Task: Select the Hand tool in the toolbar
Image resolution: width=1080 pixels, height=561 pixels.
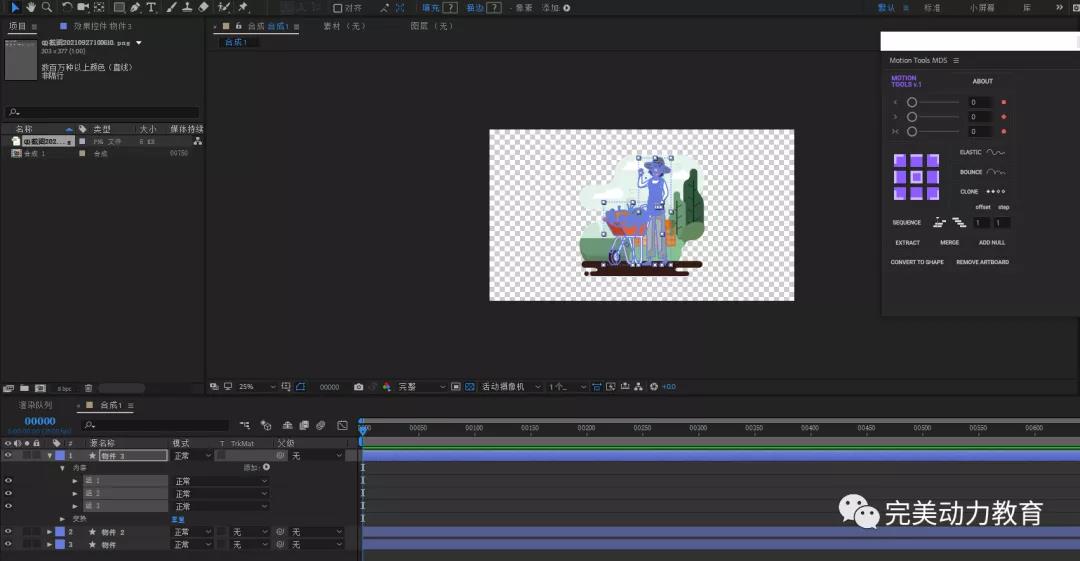Action: pyautogui.click(x=31, y=7)
